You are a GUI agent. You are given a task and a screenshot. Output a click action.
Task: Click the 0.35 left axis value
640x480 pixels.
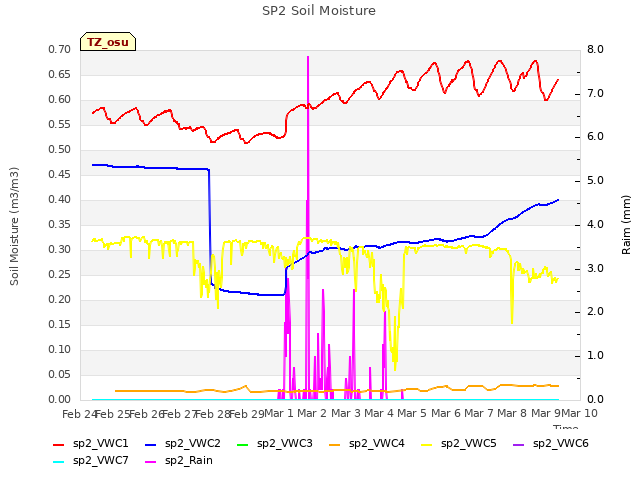pos(60,224)
